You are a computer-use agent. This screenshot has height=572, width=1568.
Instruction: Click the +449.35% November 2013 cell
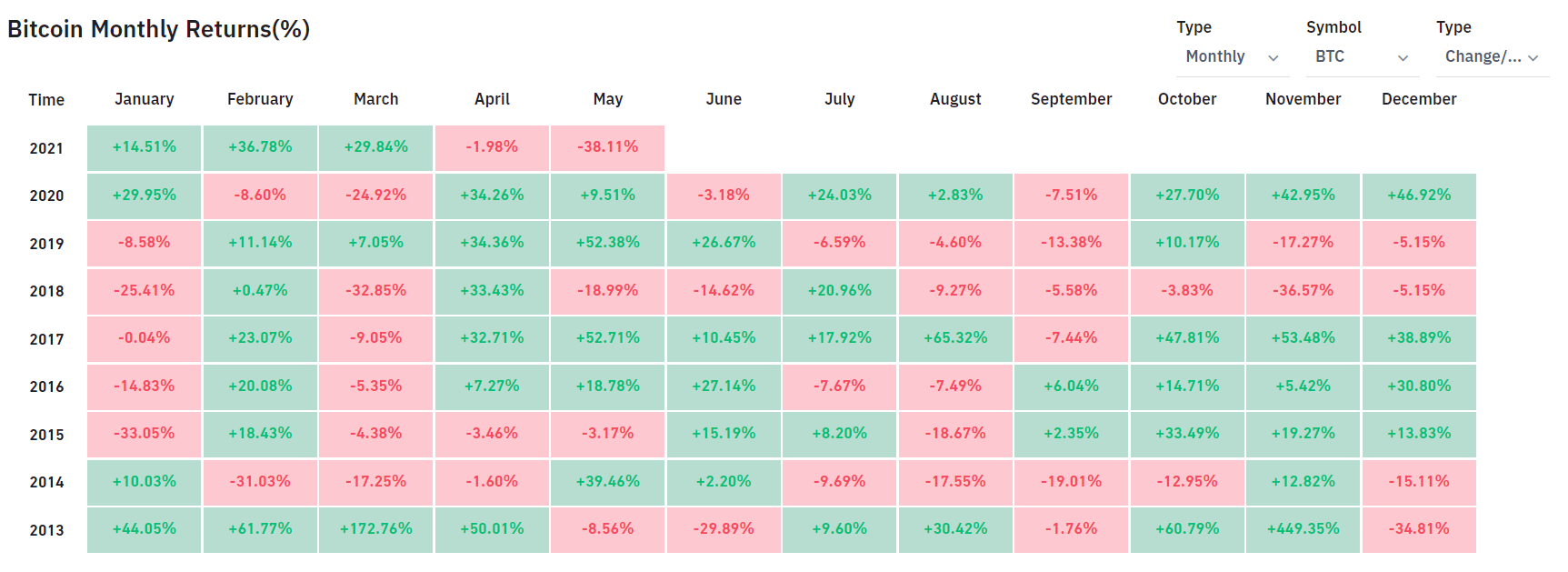1303,529
